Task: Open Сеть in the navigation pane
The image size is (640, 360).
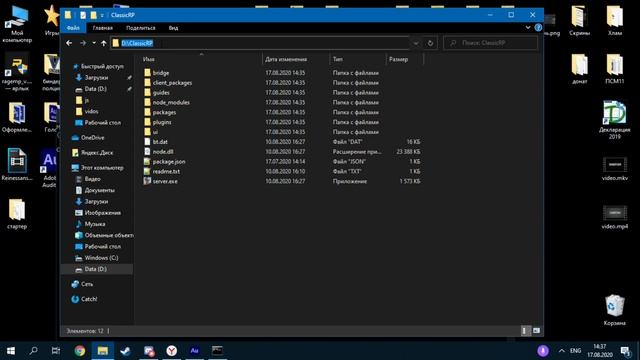Action: coord(87,284)
